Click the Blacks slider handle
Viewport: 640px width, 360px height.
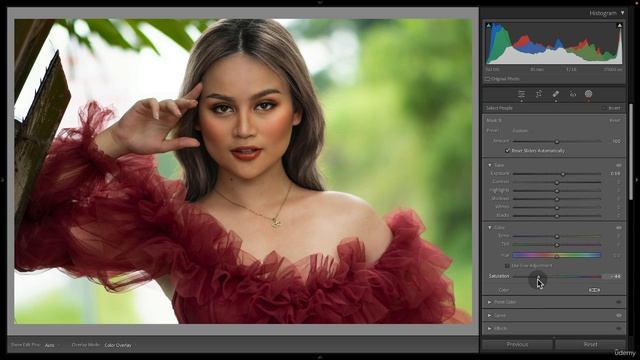(557, 216)
